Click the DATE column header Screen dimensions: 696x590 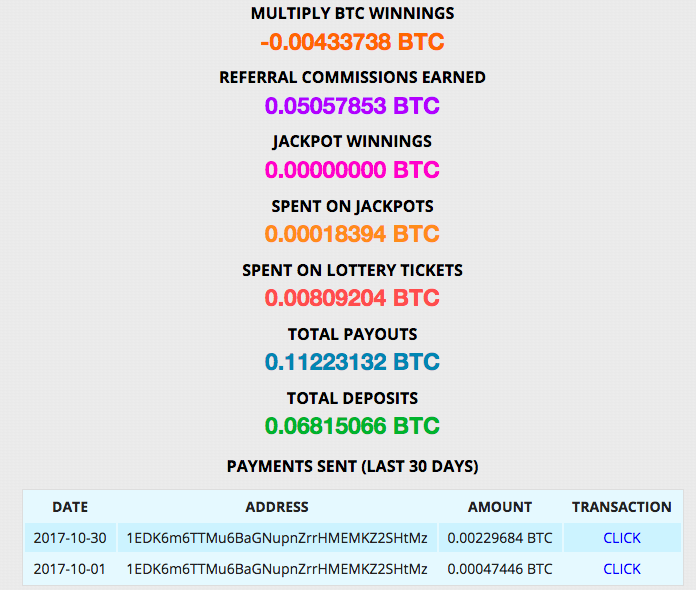click(70, 507)
